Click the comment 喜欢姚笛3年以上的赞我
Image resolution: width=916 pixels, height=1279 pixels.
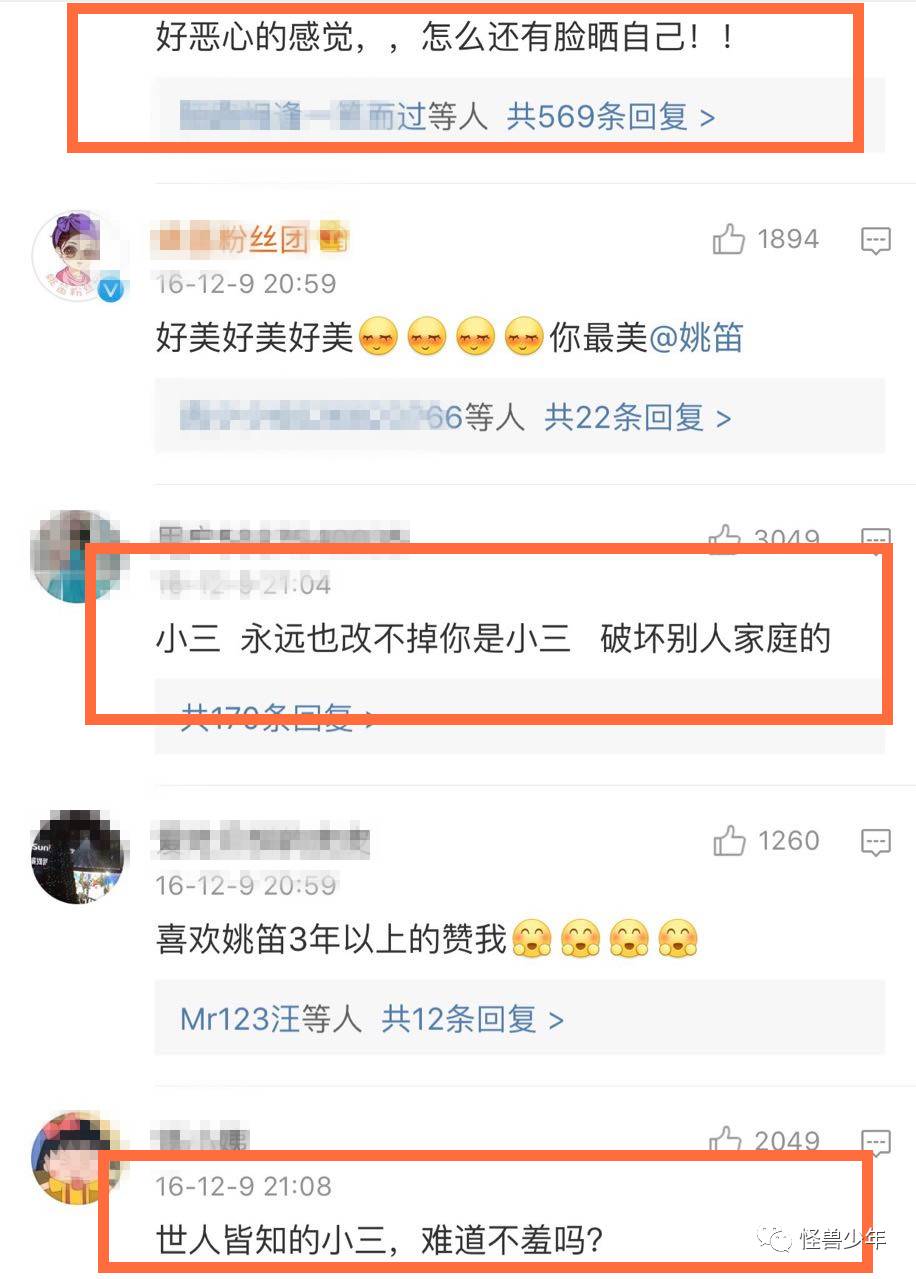point(427,940)
